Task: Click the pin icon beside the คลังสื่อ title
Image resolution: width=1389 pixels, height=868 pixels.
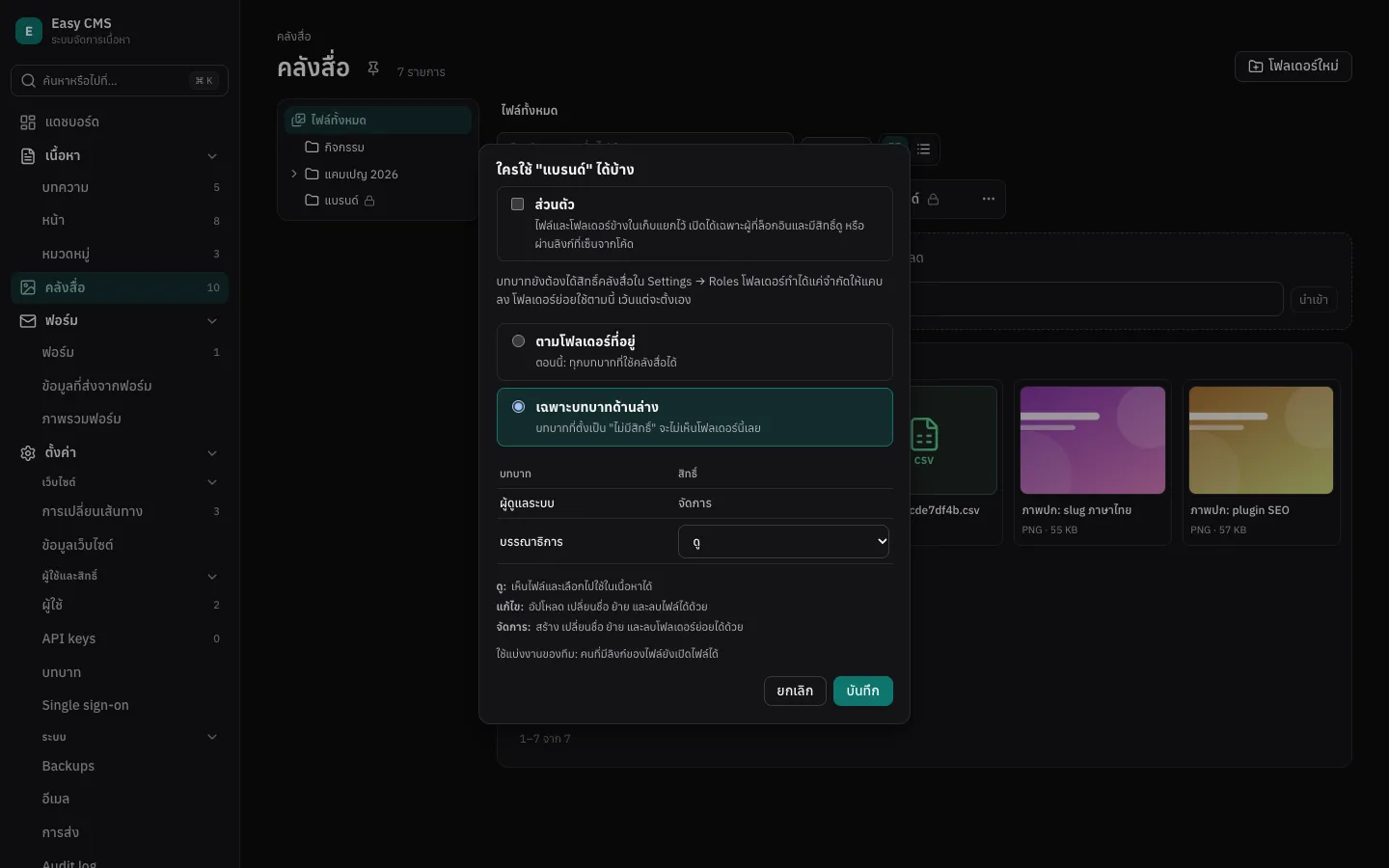Action: point(373,68)
